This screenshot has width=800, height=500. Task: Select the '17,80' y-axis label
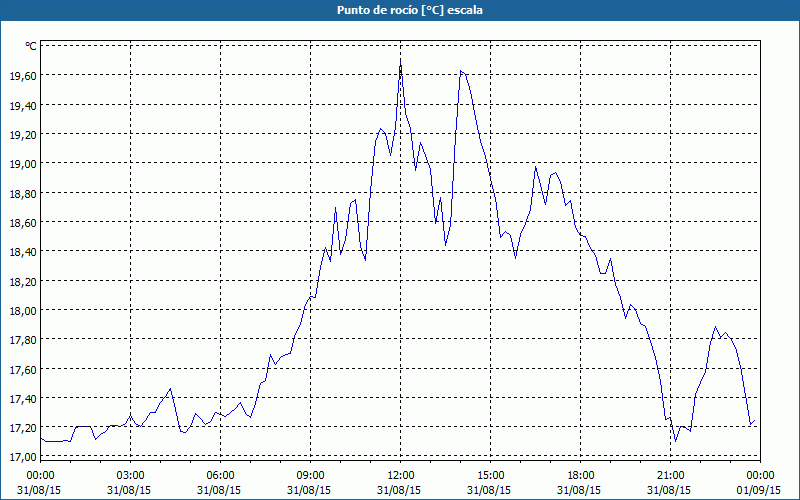pyautogui.click(x=23, y=340)
